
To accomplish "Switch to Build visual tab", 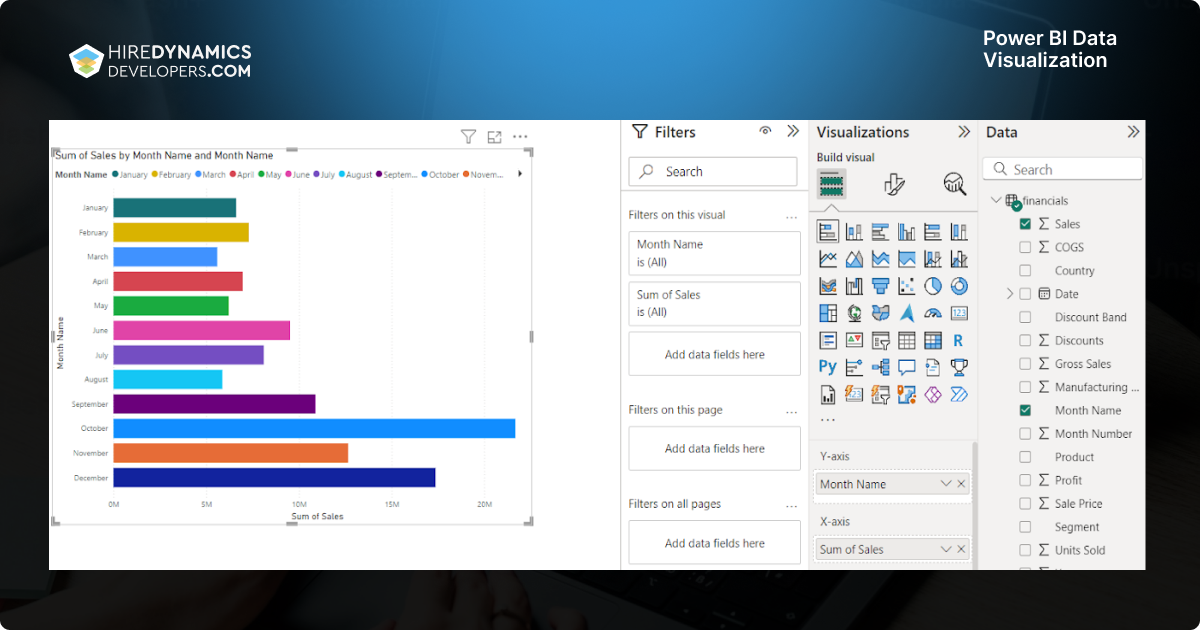I will click(x=832, y=183).
